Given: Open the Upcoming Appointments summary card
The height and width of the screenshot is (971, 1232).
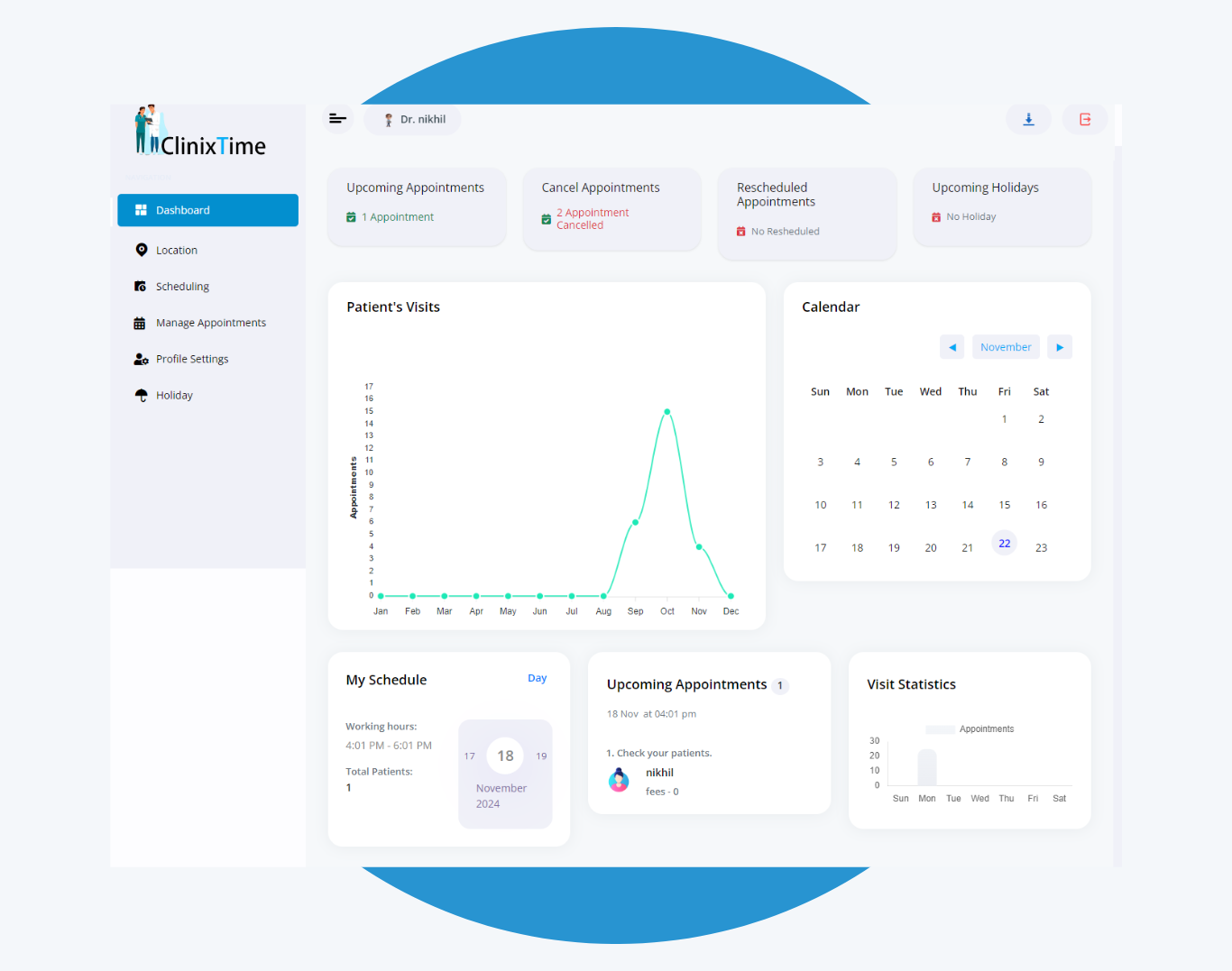Looking at the screenshot, I should 416,206.
